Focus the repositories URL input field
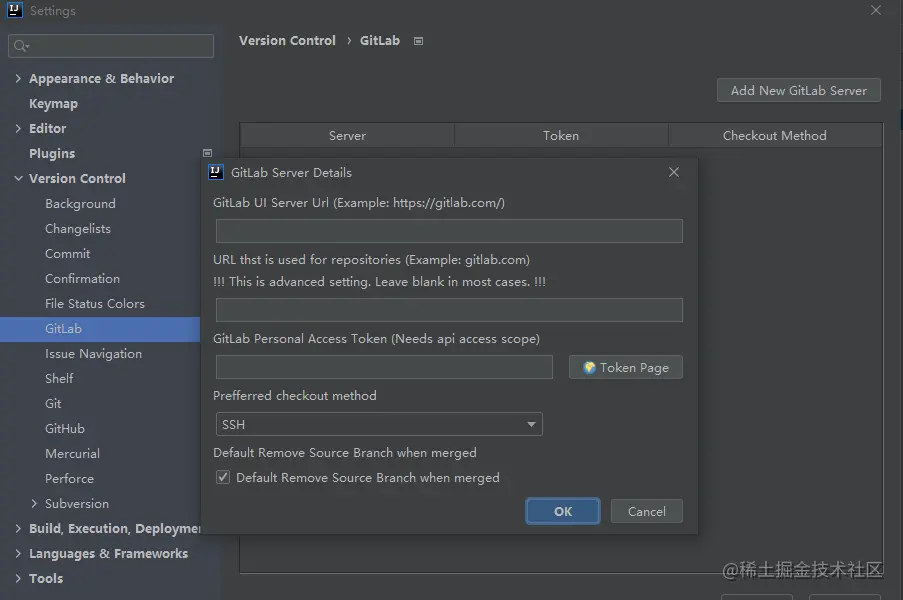 click(x=449, y=310)
